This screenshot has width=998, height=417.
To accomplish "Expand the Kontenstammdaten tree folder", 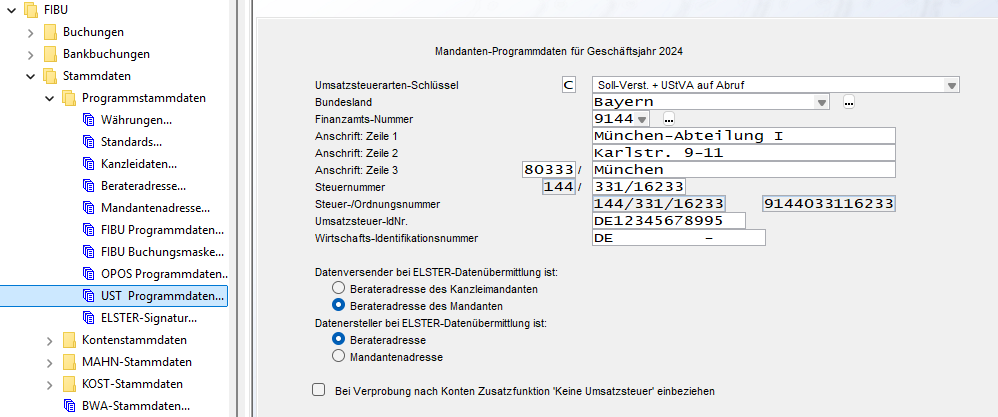I will click(x=50, y=340).
